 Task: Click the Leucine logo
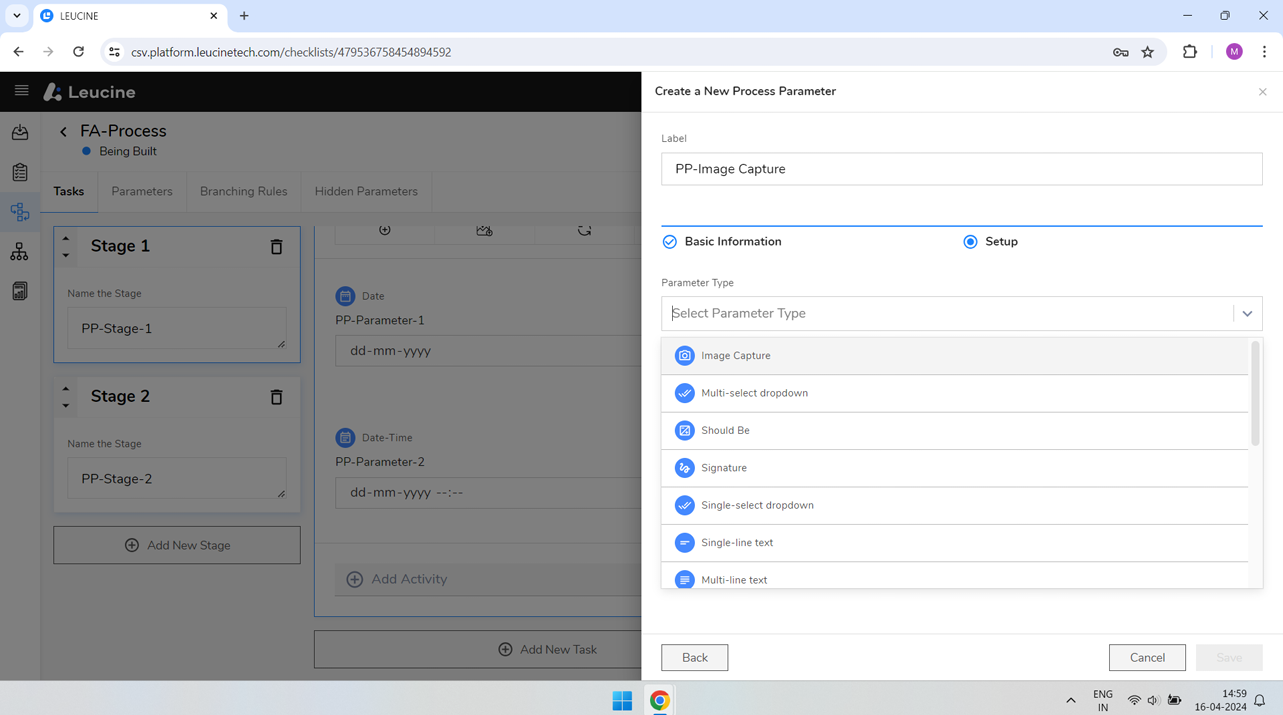(90, 92)
